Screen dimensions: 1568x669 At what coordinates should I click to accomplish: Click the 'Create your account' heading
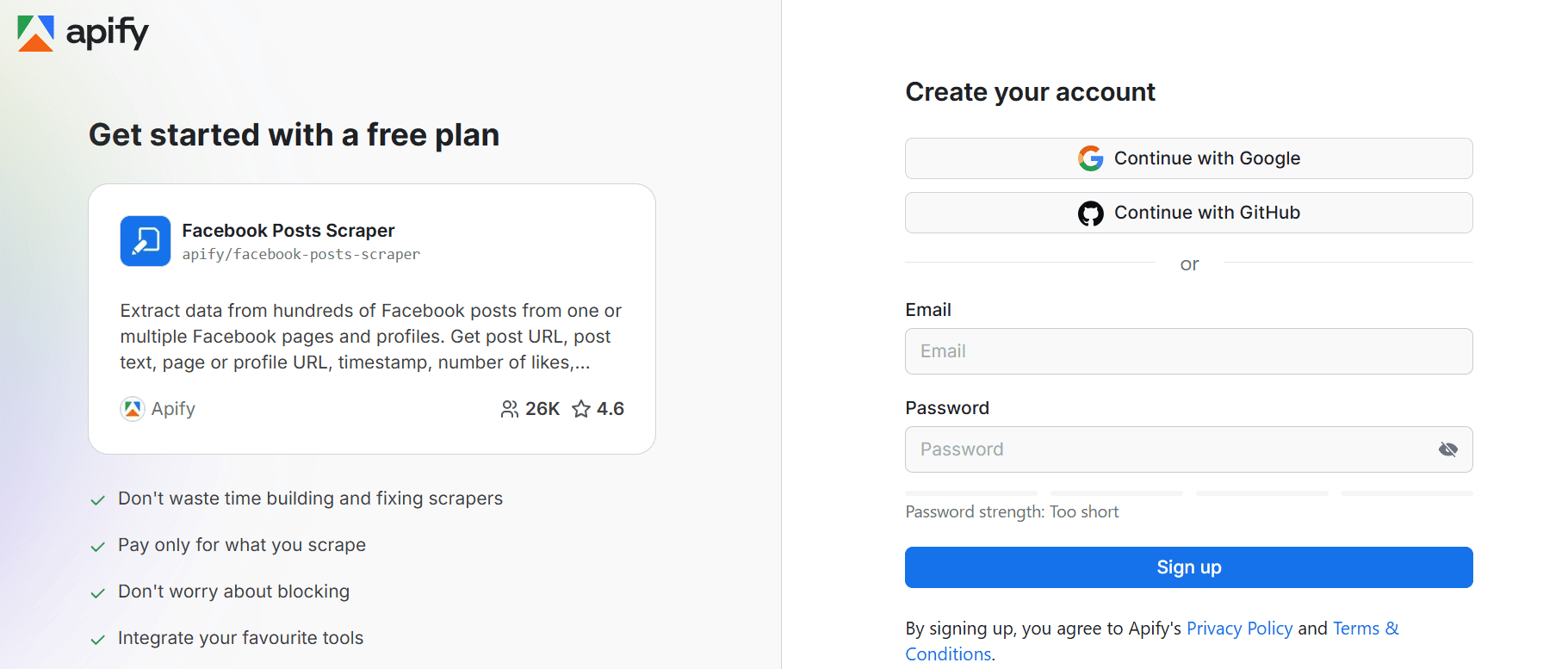(1030, 92)
